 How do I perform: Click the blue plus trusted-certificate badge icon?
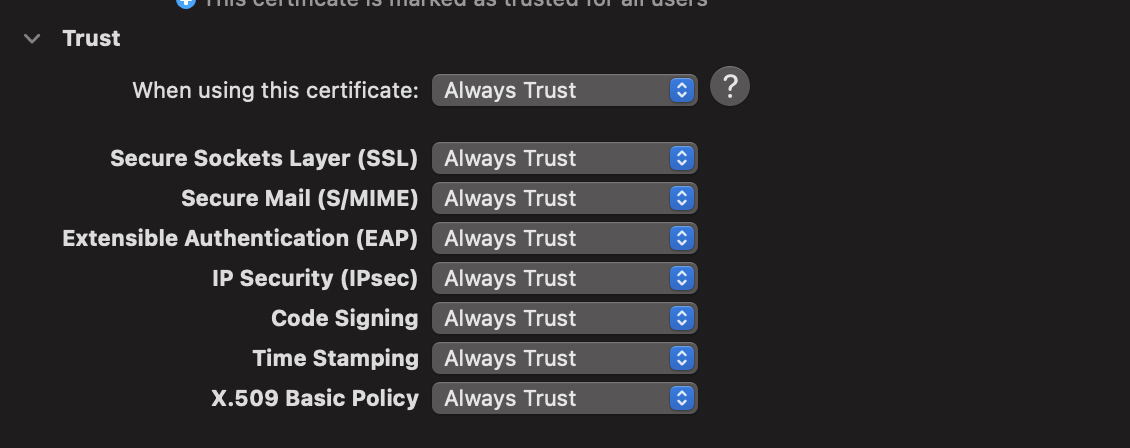(186, 3)
